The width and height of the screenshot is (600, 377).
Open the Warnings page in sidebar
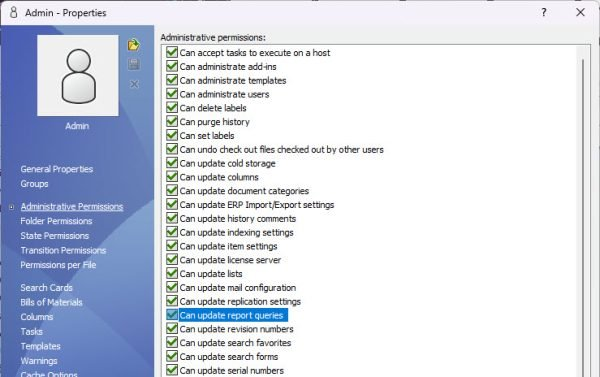[39, 361]
